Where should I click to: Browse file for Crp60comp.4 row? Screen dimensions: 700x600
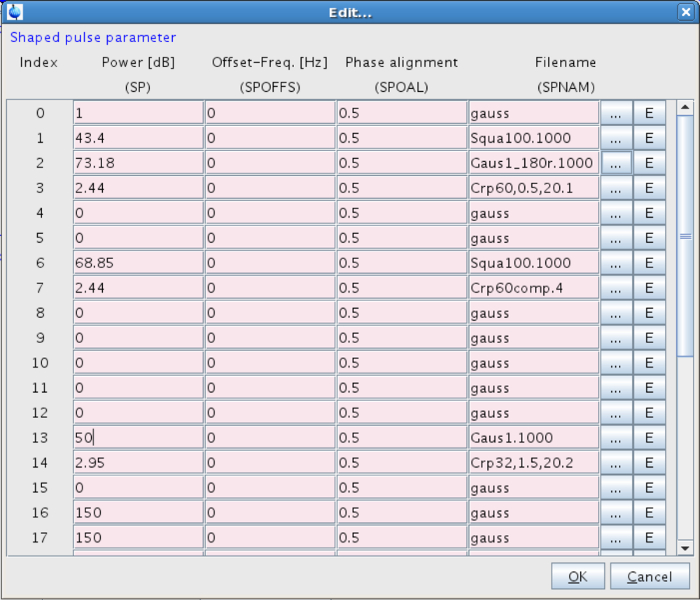(x=616, y=288)
